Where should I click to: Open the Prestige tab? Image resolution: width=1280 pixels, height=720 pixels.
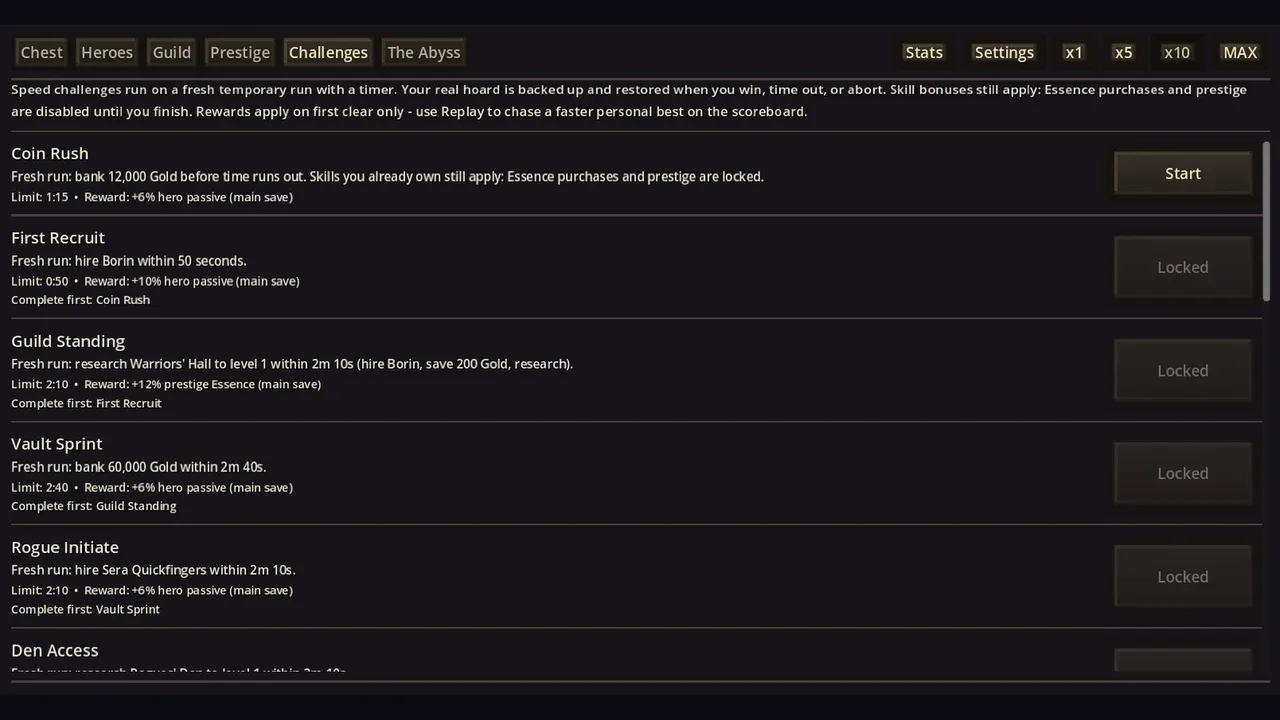[x=240, y=52]
